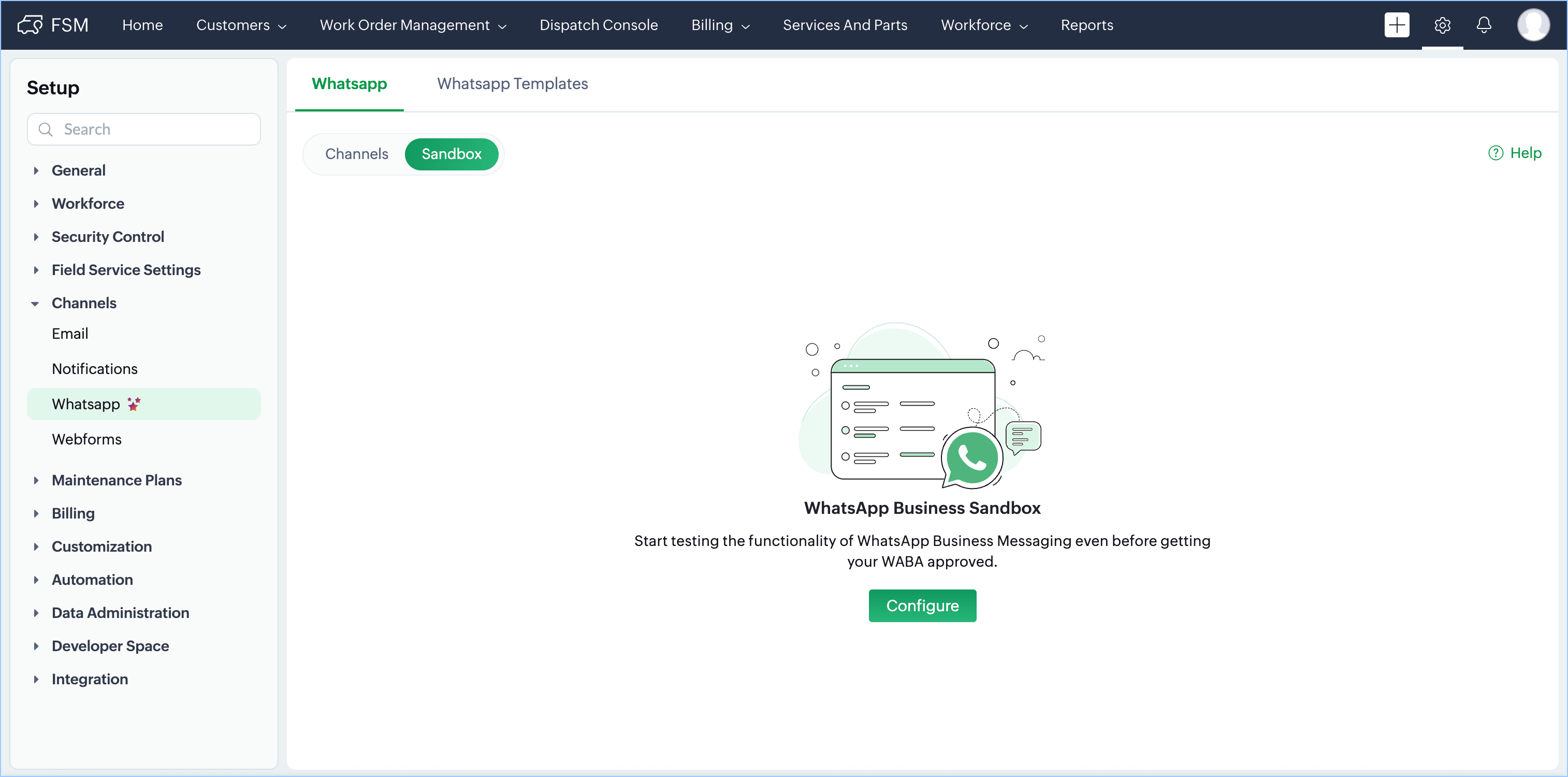Open the Dispatch Console
The width and height of the screenshot is (1568, 777).
coord(598,25)
